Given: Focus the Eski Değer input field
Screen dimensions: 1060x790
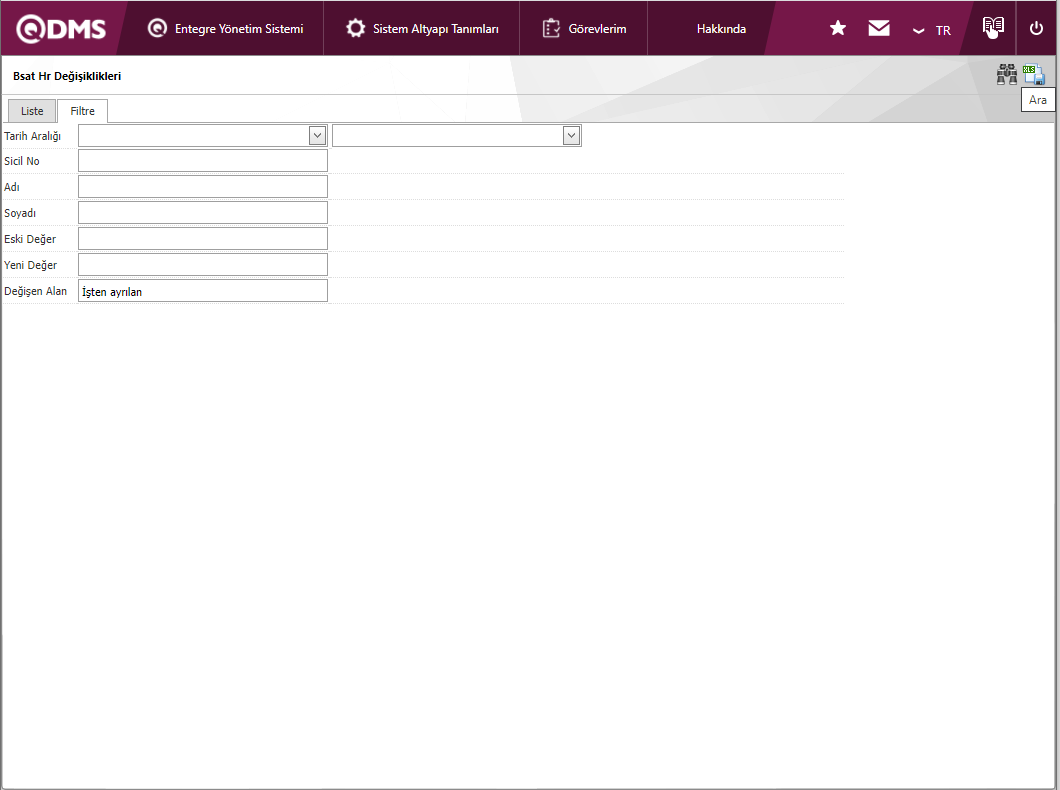Looking at the screenshot, I should pyautogui.click(x=203, y=239).
